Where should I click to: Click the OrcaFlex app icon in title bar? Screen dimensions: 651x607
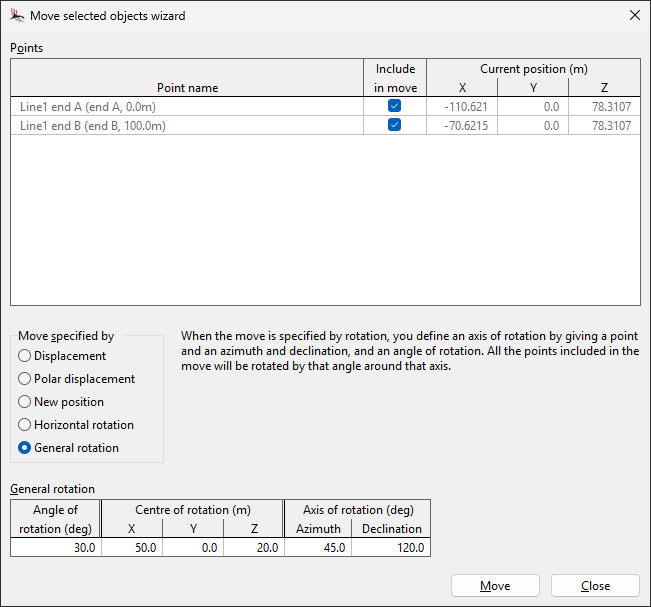[17, 16]
